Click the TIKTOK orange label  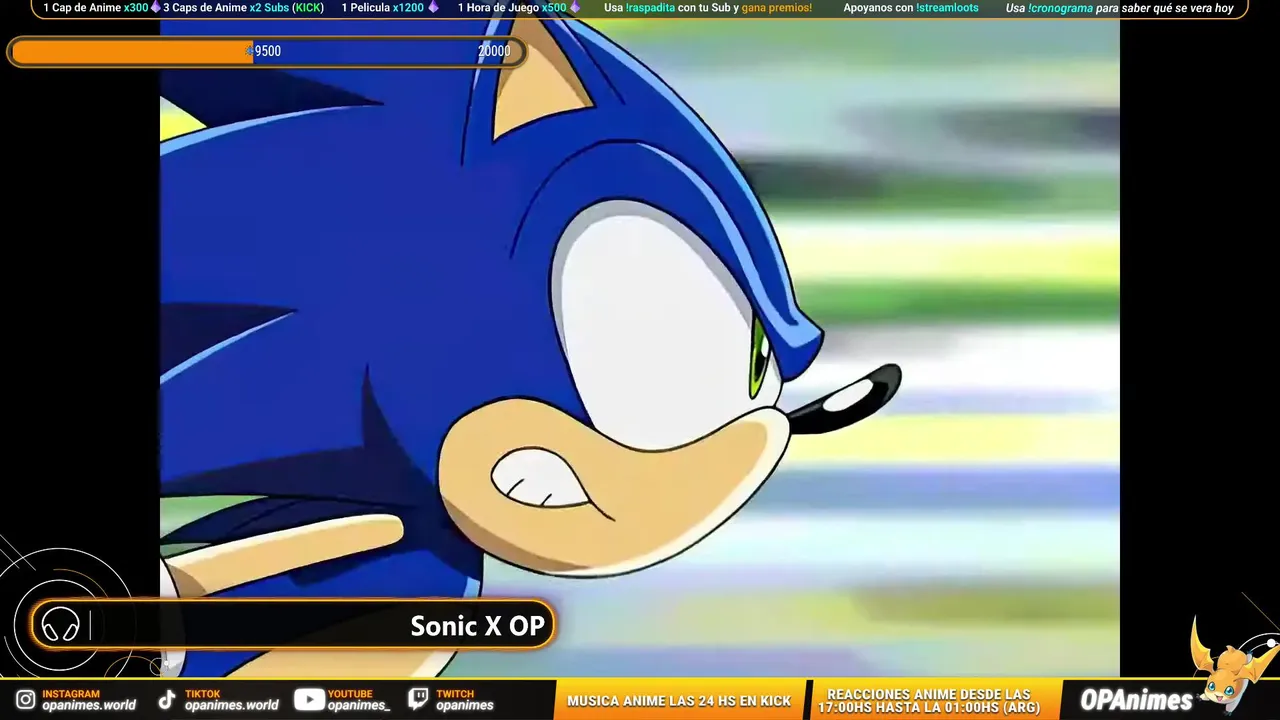click(203, 693)
